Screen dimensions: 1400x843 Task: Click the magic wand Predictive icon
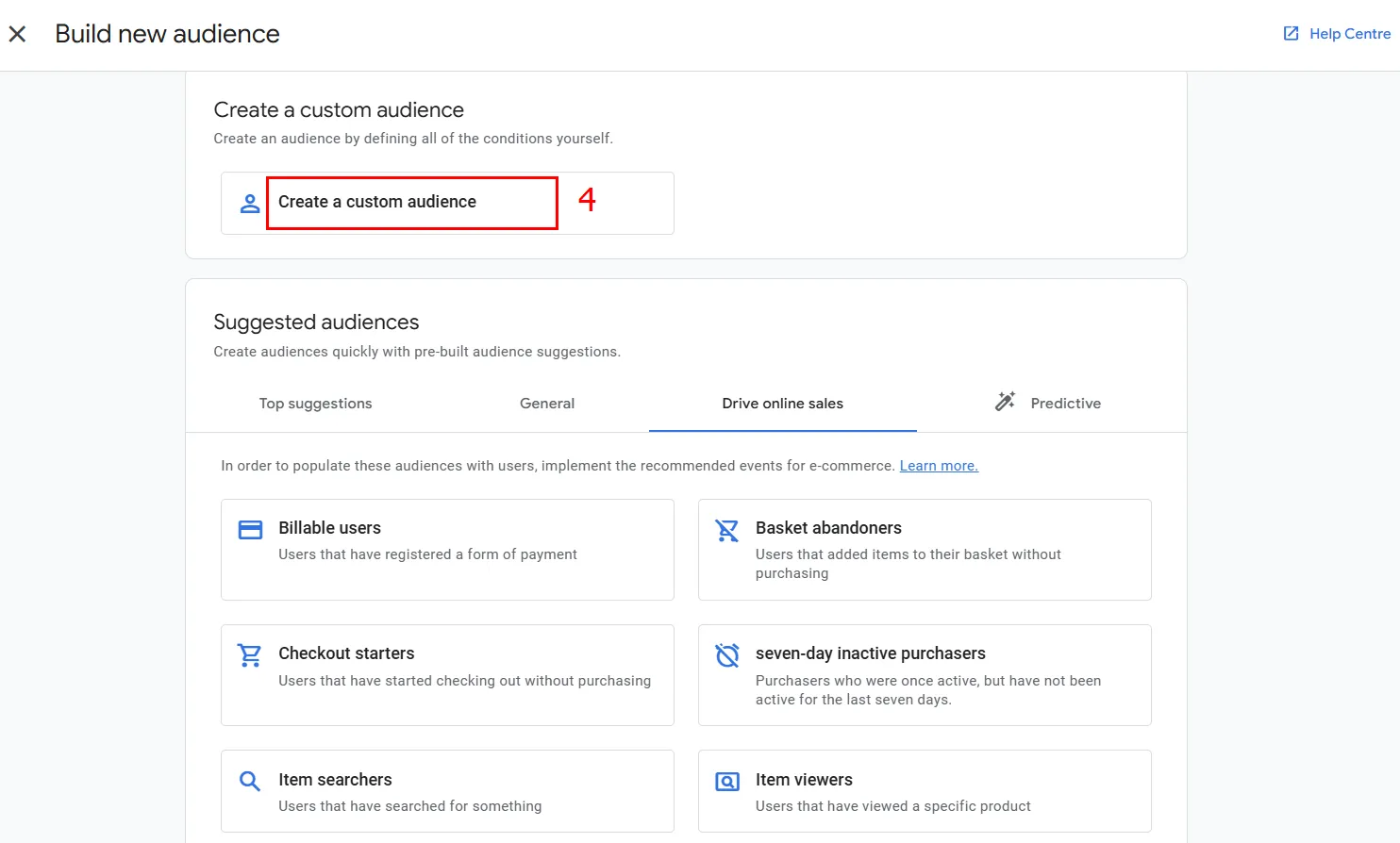pos(1005,402)
